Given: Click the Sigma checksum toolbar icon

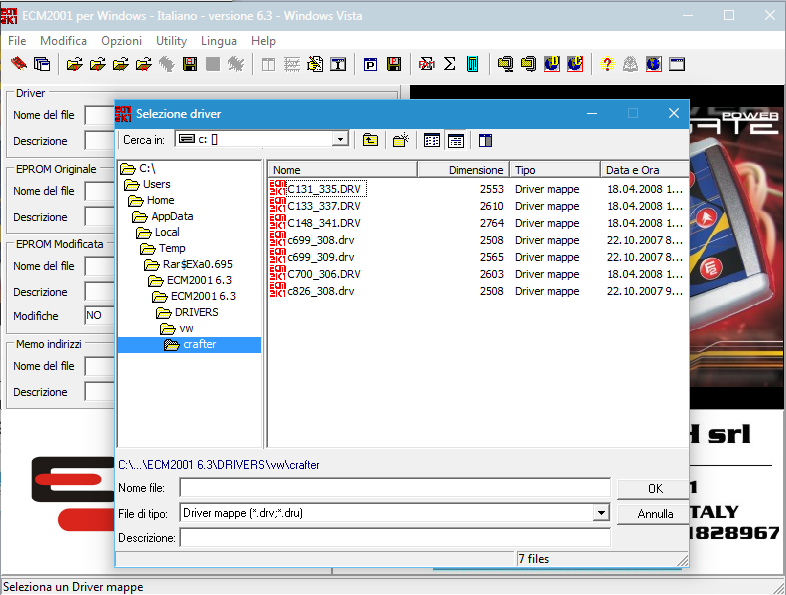Looking at the screenshot, I should point(450,64).
